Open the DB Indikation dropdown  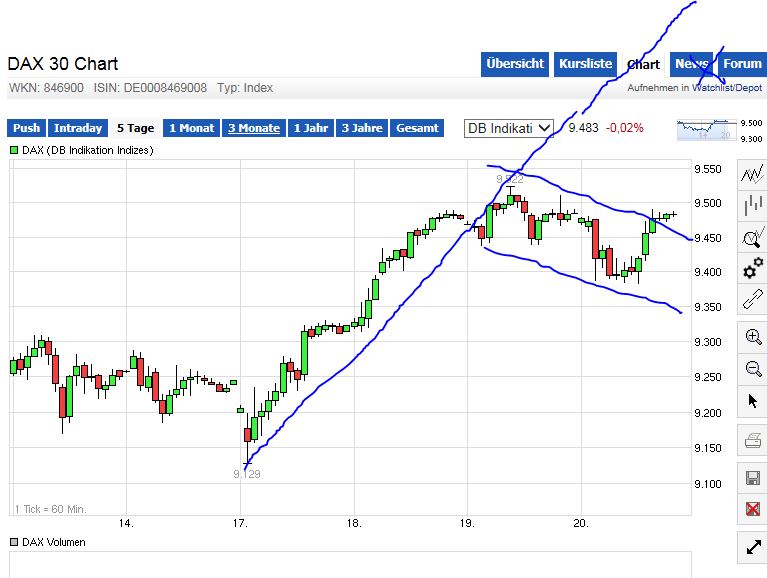(x=509, y=128)
